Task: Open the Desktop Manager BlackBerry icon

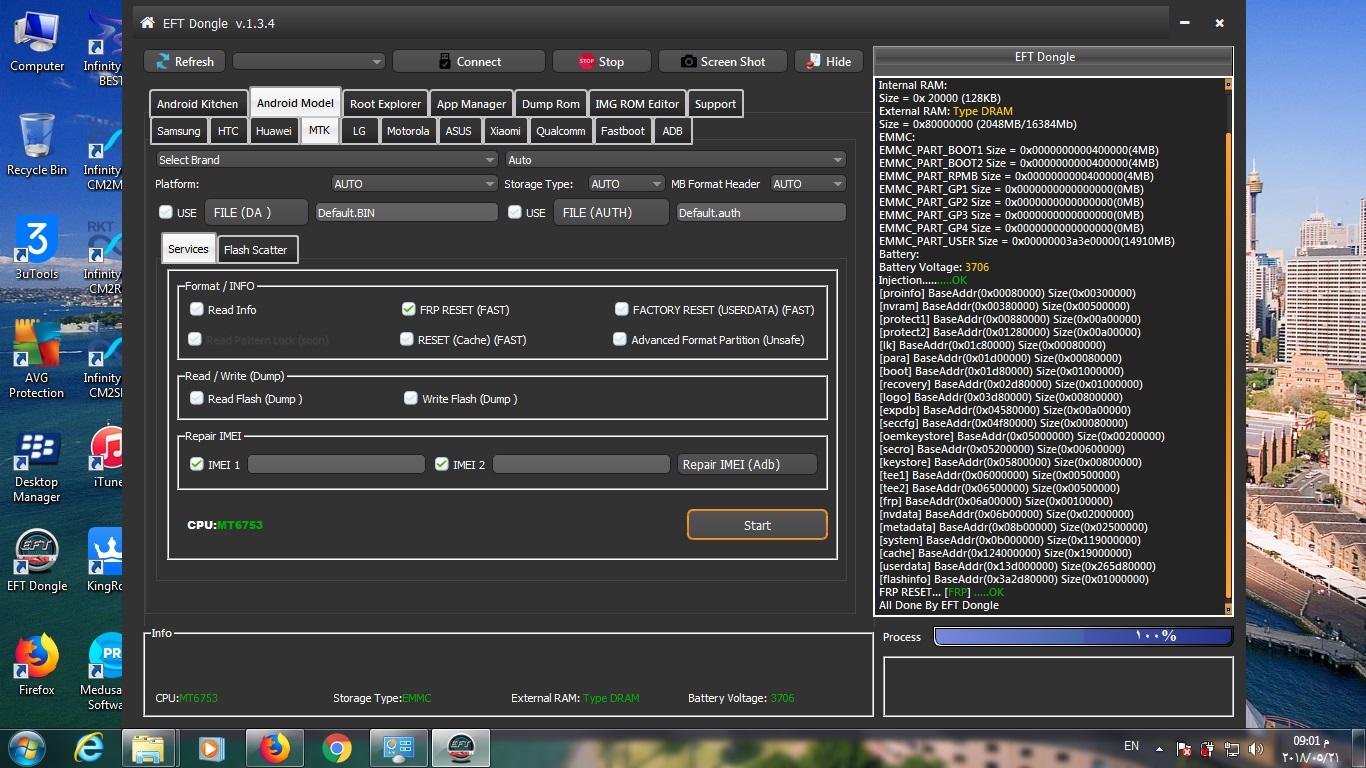Action: point(37,466)
